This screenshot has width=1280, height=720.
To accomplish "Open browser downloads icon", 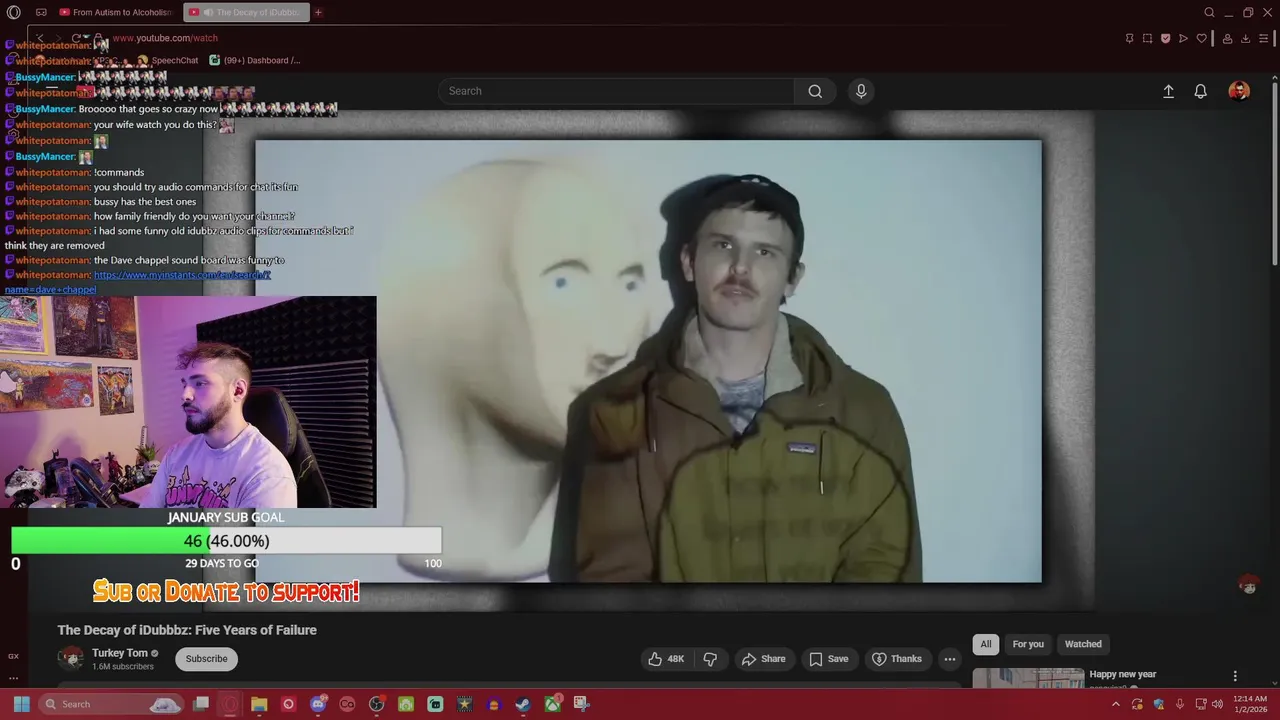I will pyautogui.click(x=1245, y=38).
